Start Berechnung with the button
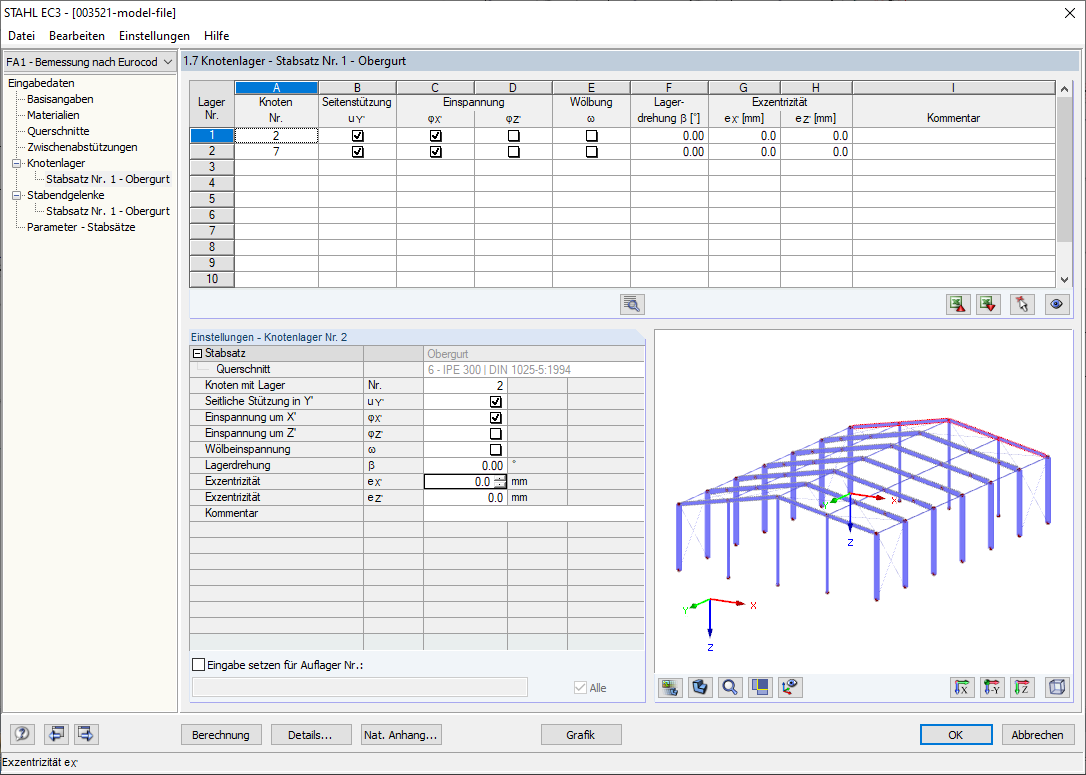The image size is (1086, 775). tap(221, 734)
